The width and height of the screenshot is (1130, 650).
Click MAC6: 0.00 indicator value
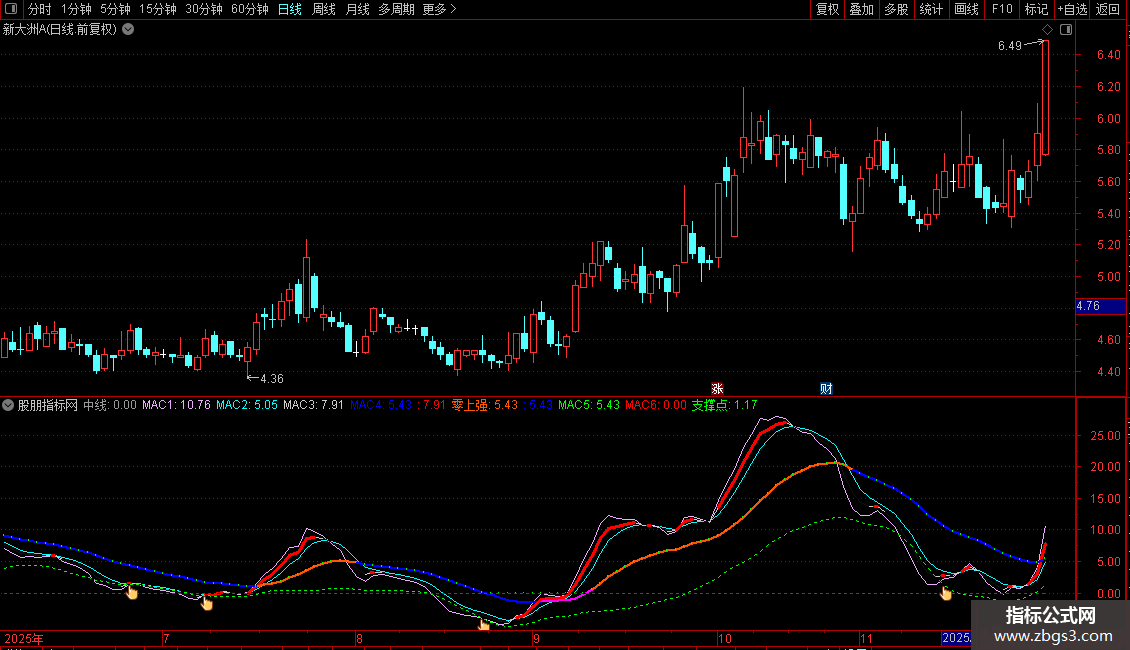656,405
